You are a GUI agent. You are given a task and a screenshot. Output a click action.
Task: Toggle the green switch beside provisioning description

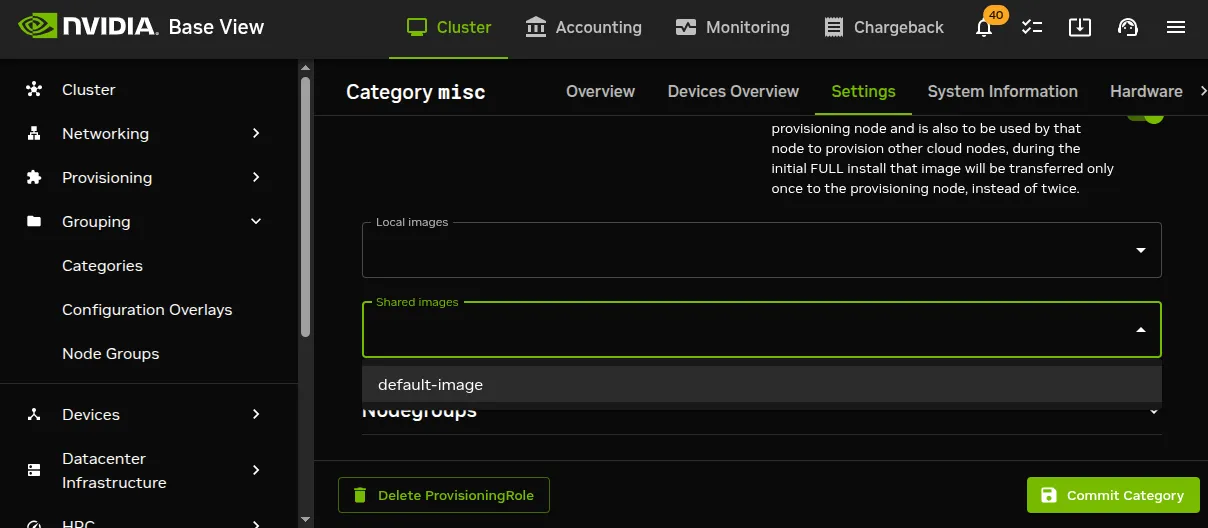1146,116
